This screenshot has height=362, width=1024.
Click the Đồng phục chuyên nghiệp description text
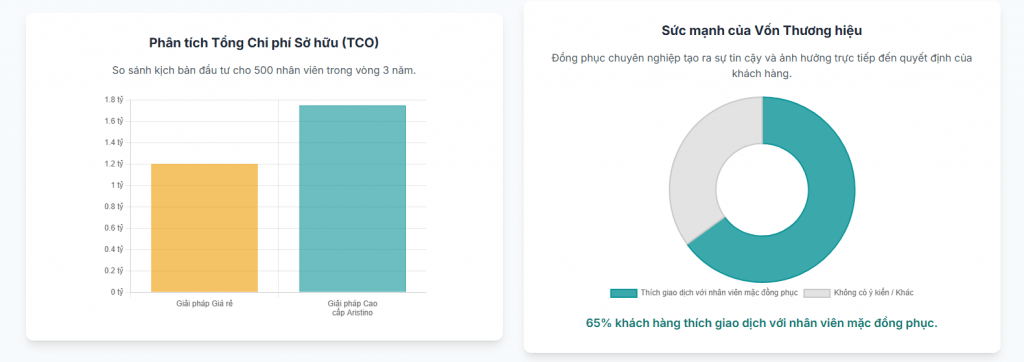tap(762, 66)
